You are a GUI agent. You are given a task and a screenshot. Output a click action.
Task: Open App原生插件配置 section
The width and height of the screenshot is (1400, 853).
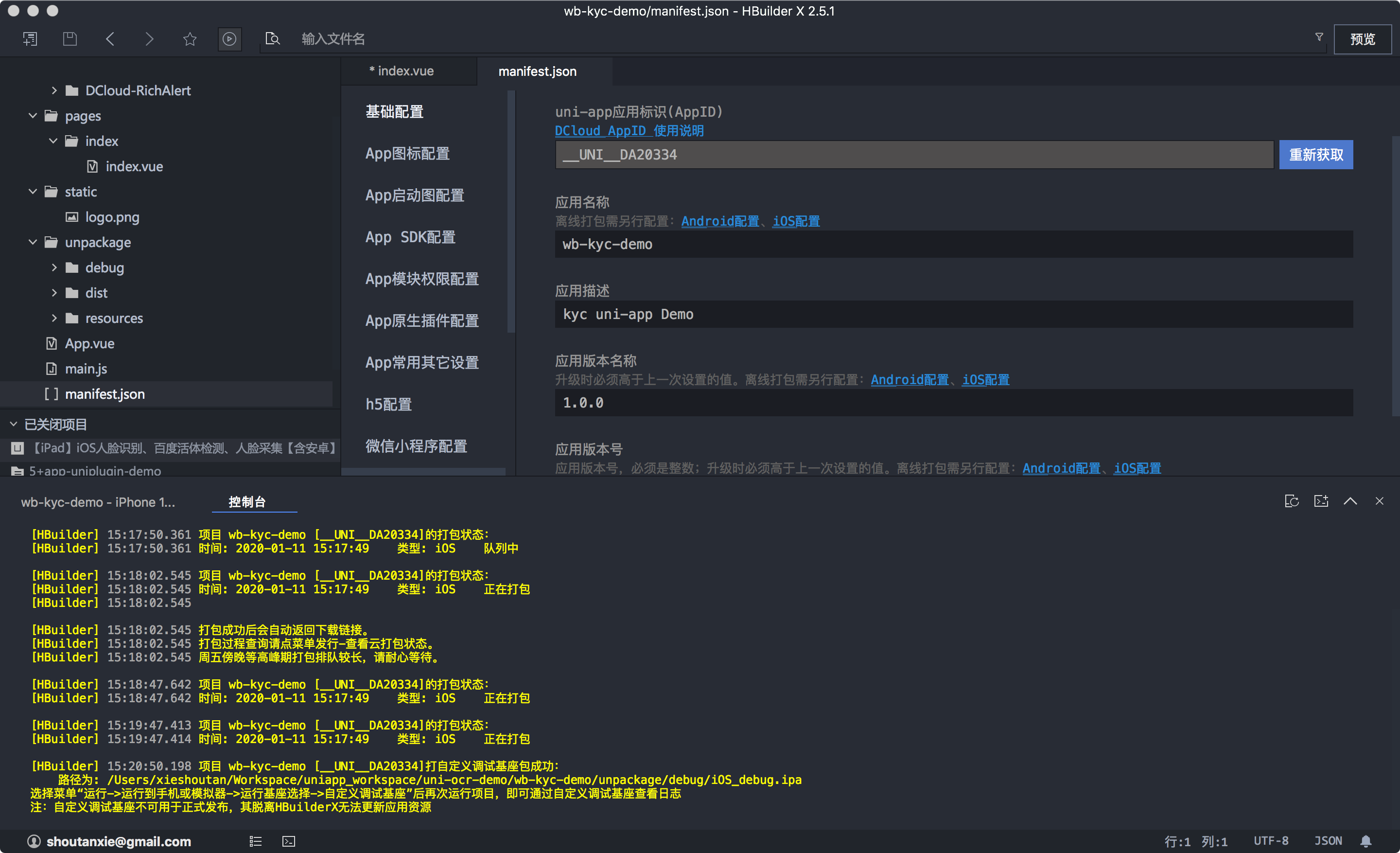[x=422, y=320]
